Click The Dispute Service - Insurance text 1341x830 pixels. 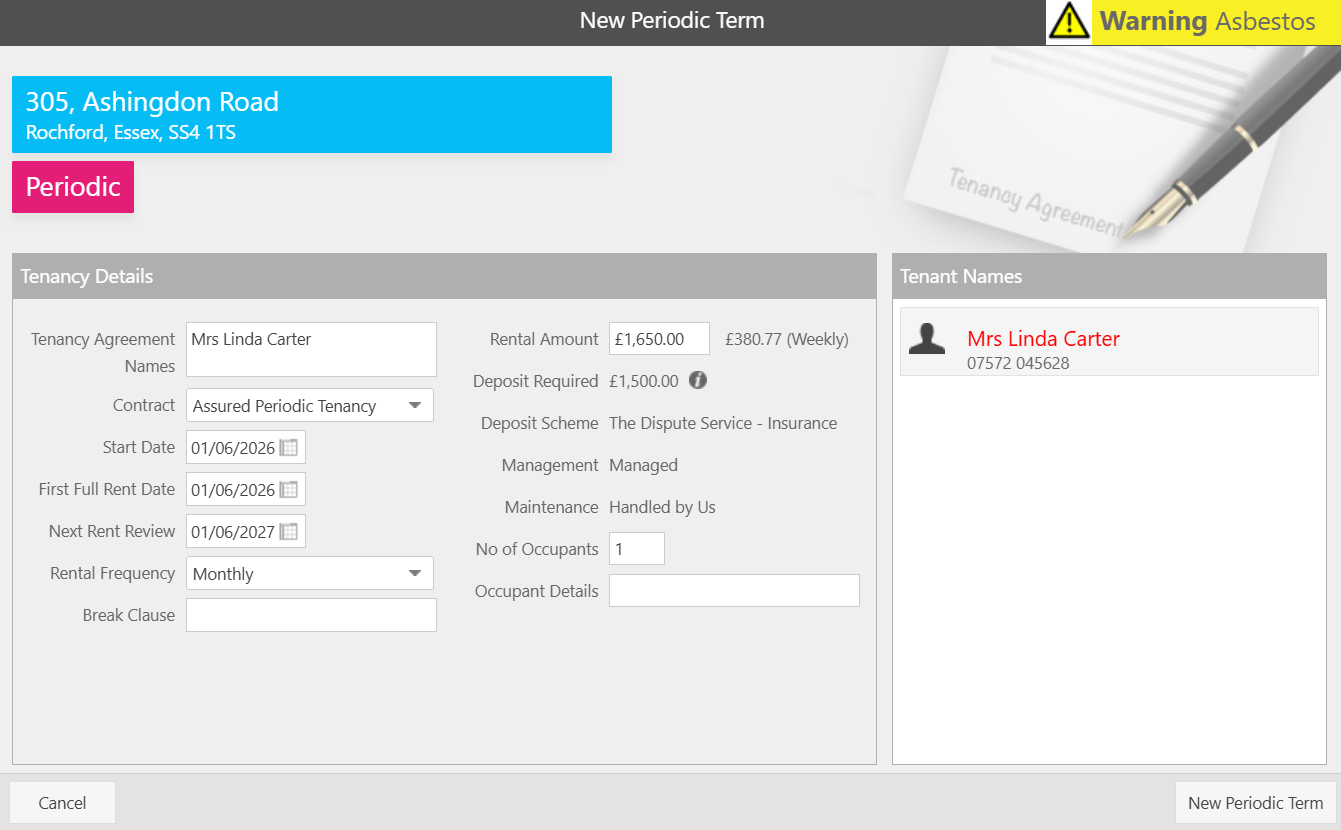pyautogui.click(x=723, y=423)
